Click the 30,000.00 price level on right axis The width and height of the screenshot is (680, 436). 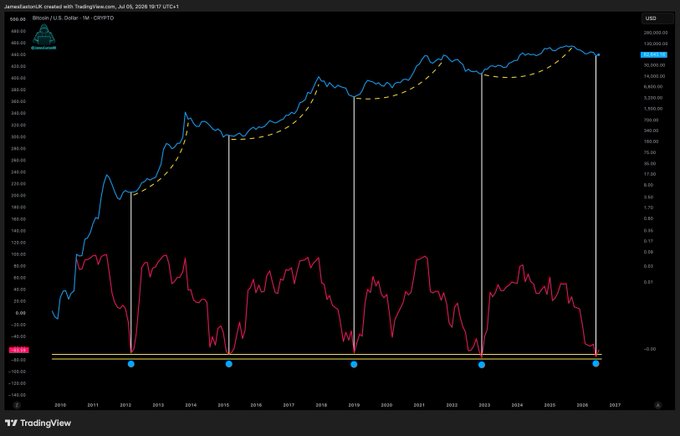tap(654, 65)
